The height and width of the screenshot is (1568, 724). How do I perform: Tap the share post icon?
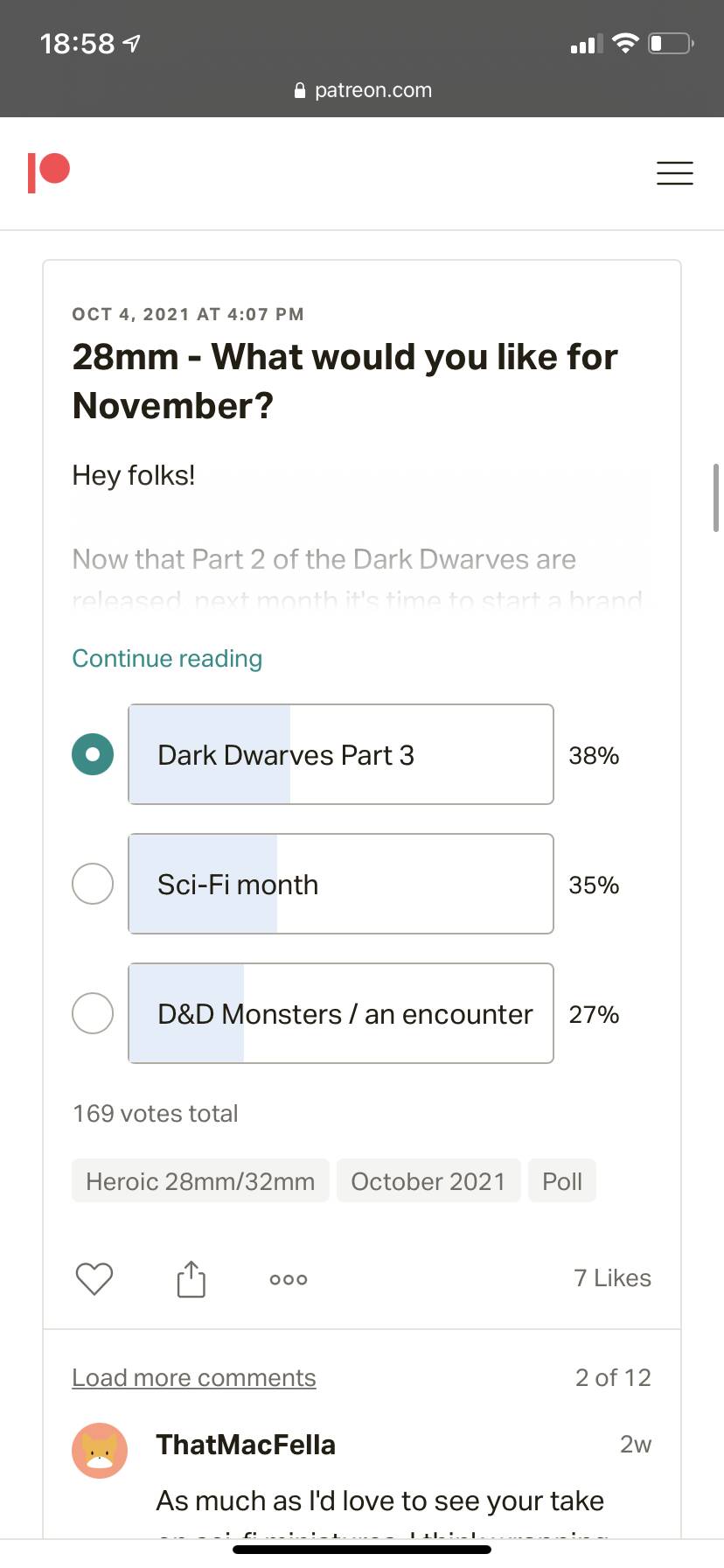[x=191, y=1278]
